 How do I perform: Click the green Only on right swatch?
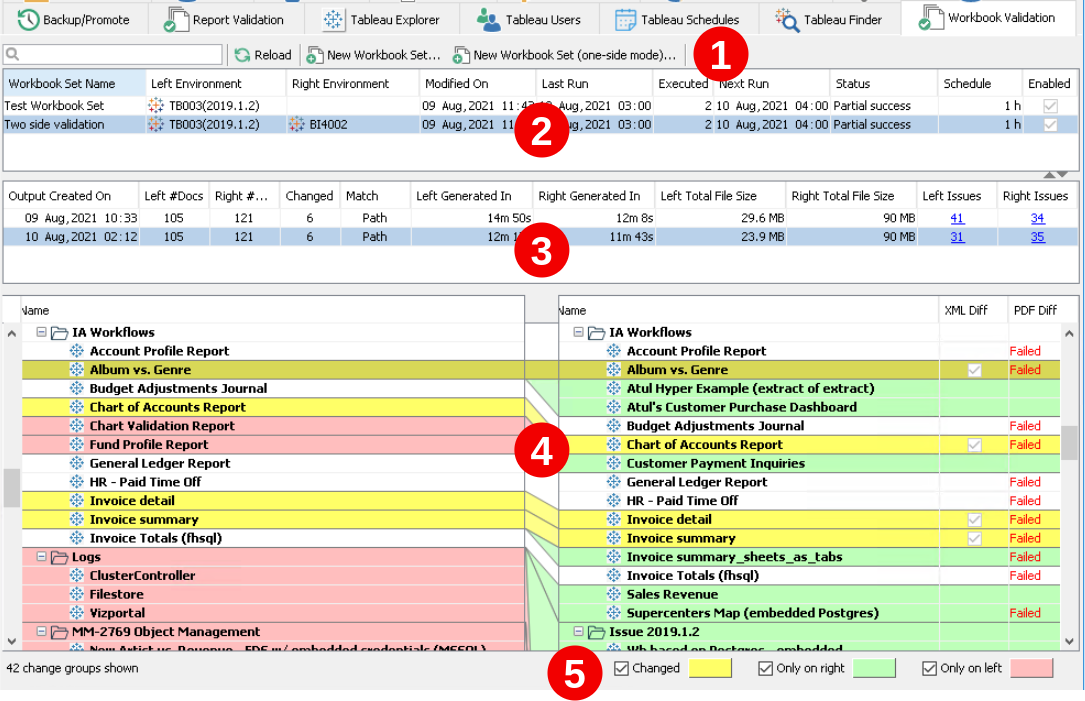point(874,668)
